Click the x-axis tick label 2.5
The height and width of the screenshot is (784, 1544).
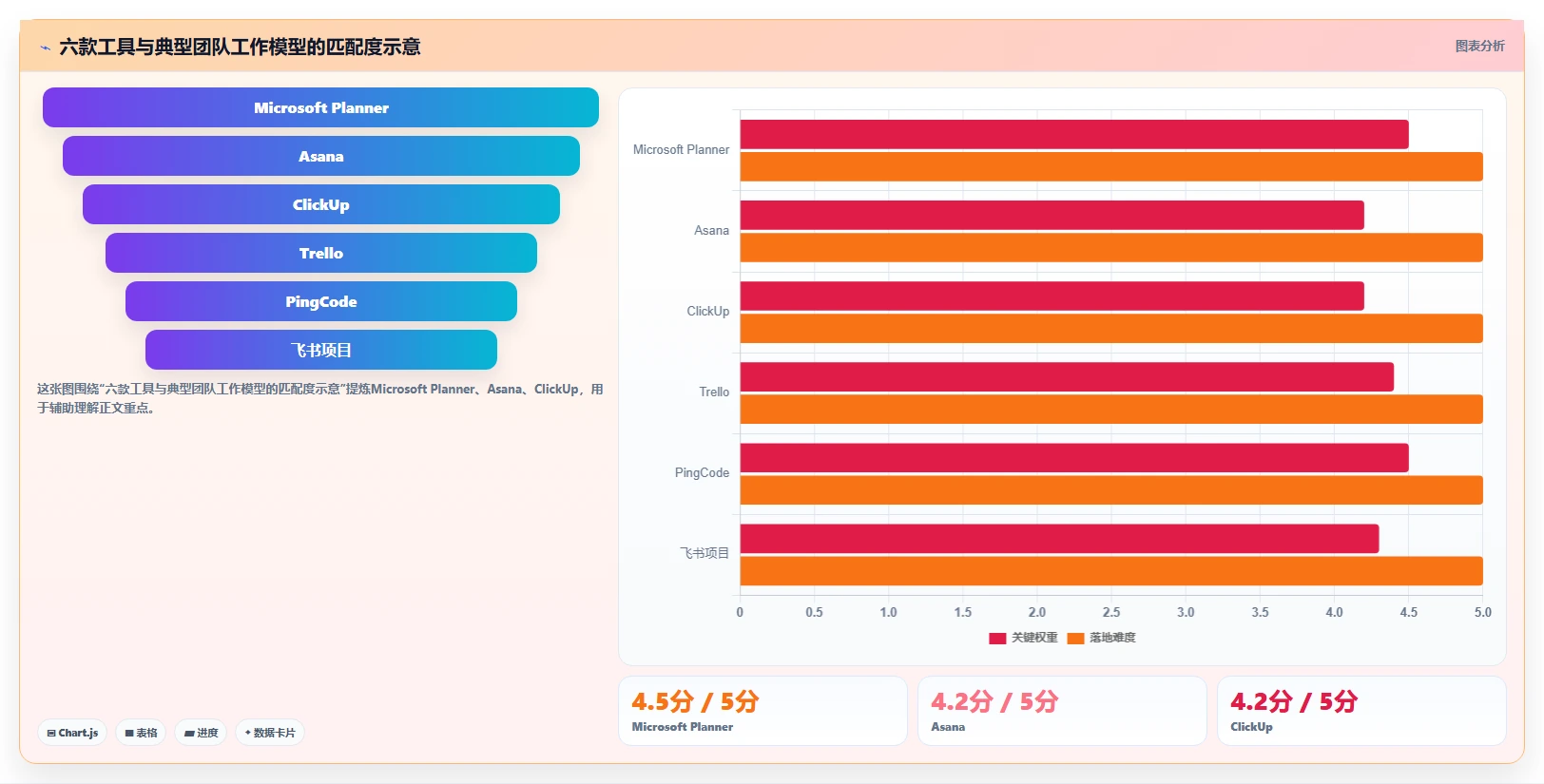pyautogui.click(x=1111, y=613)
